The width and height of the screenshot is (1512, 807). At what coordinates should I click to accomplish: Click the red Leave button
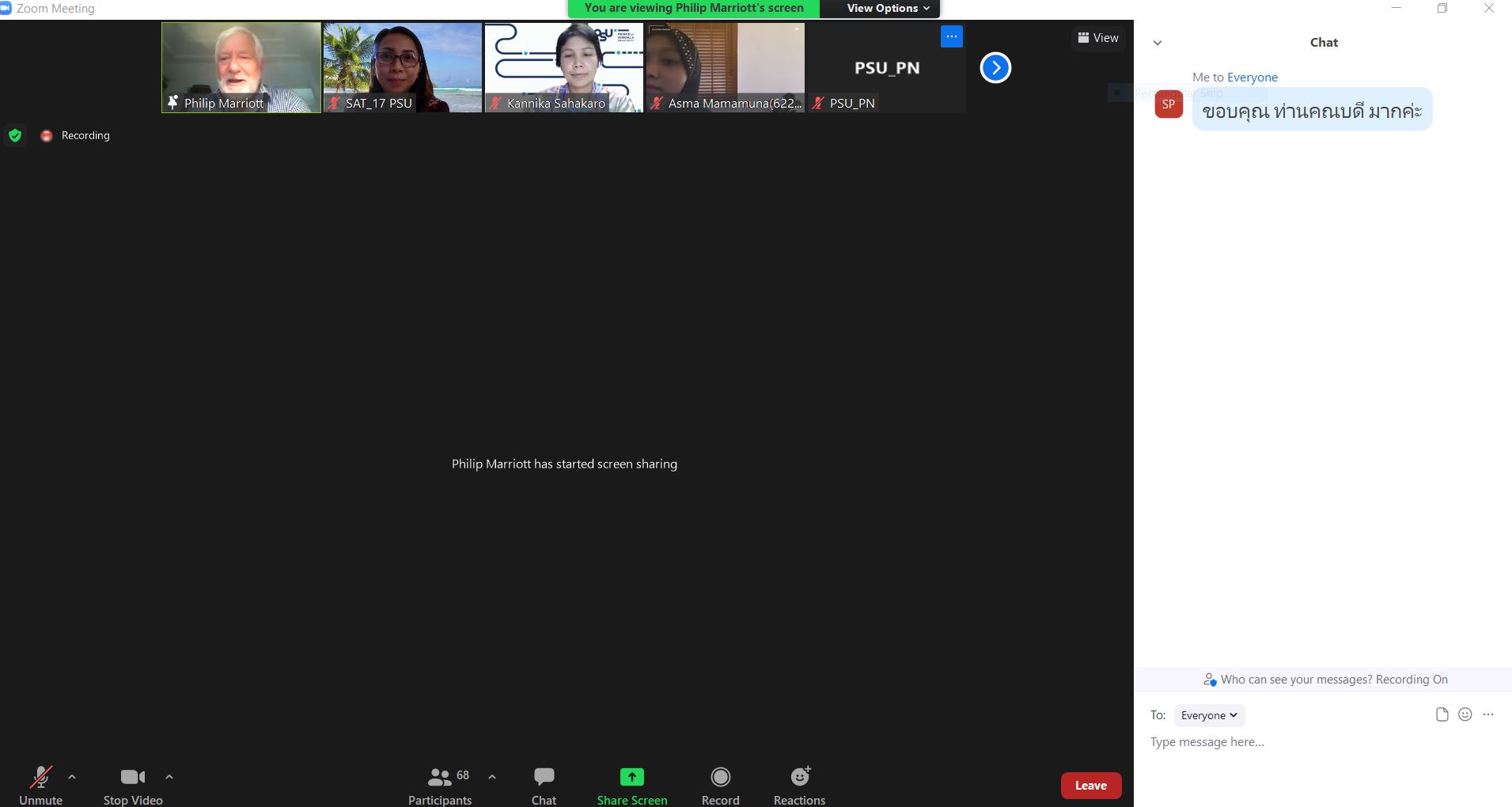[x=1090, y=786]
